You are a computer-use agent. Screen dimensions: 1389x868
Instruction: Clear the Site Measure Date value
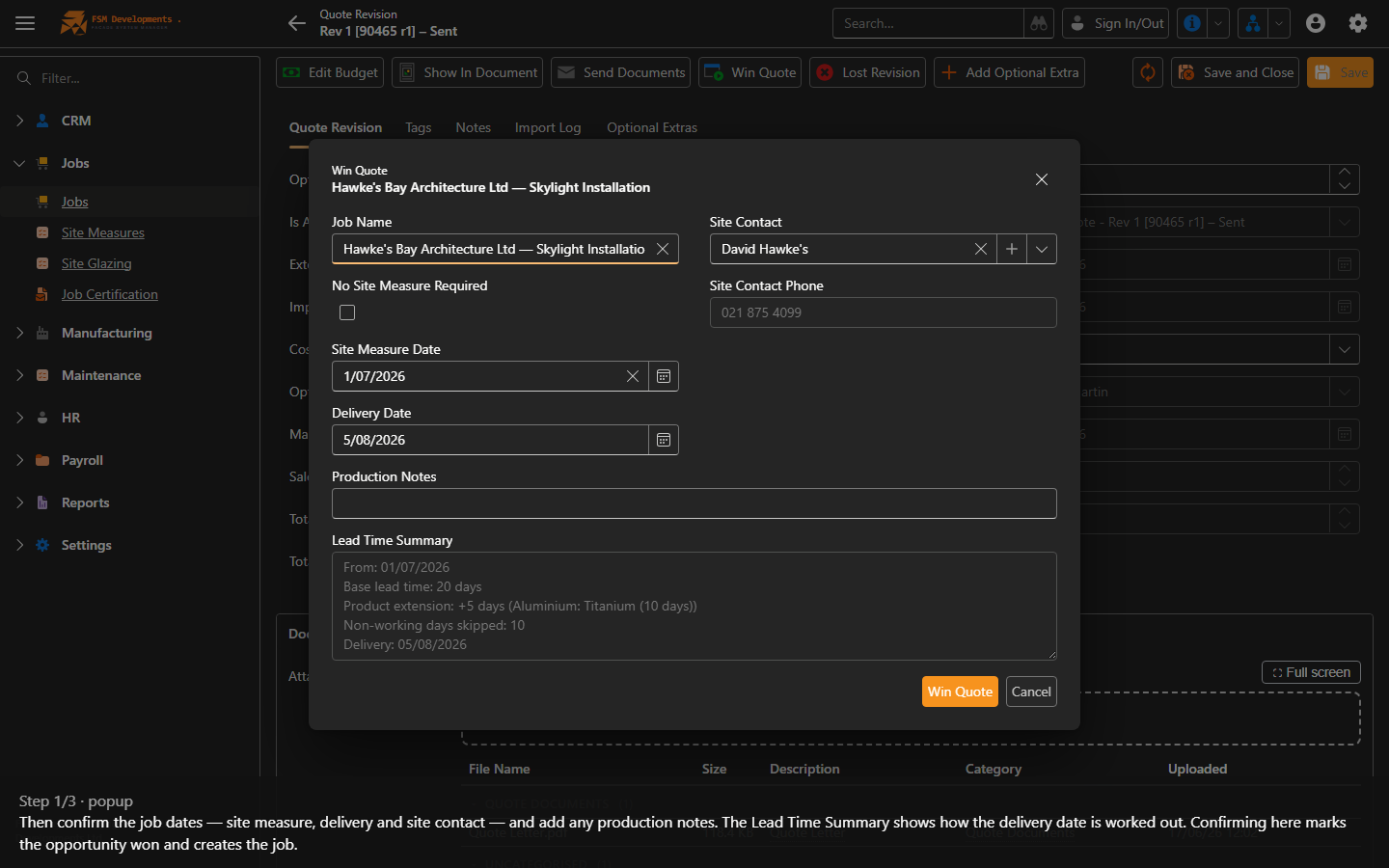pos(633,376)
